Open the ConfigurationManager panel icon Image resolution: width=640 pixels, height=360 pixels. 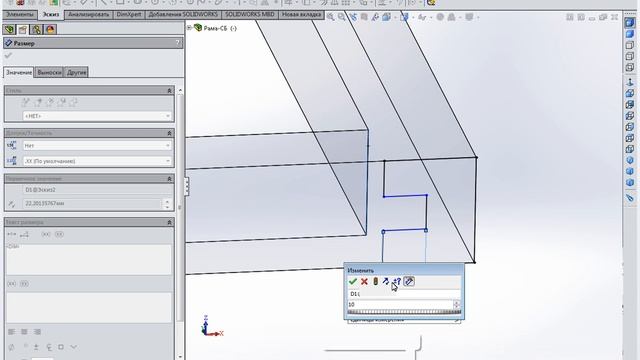tap(36, 29)
